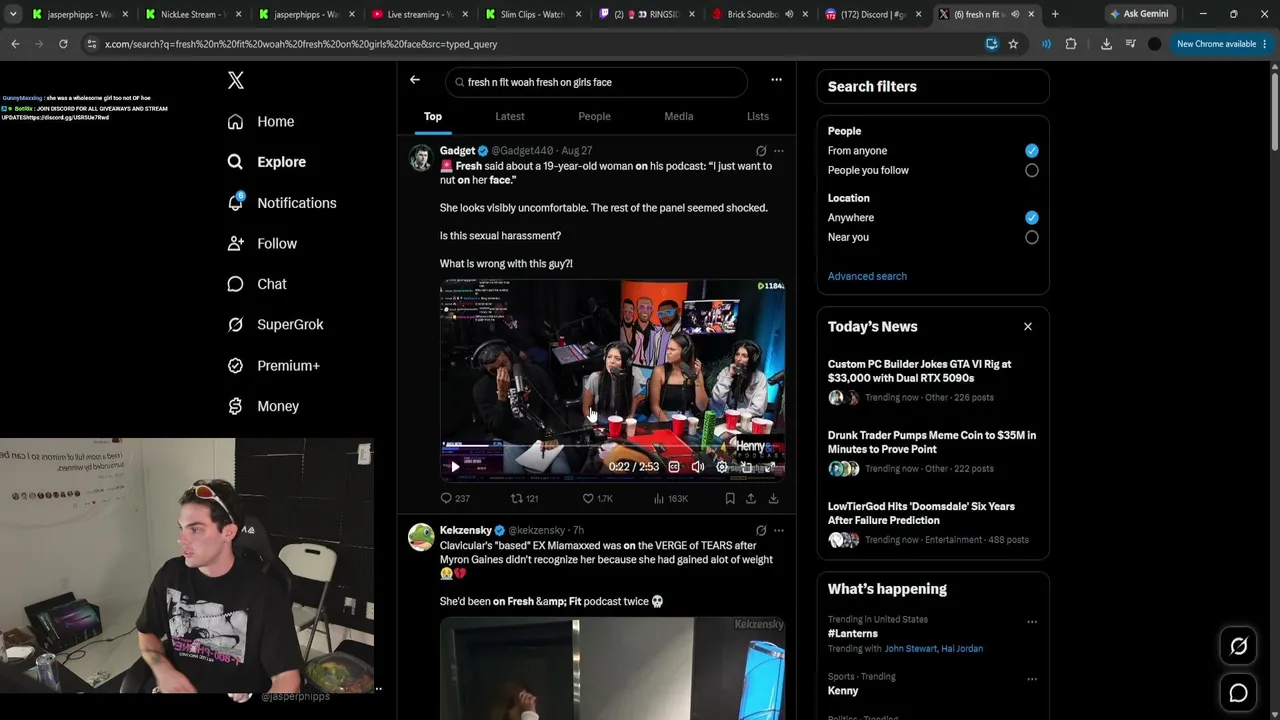Open Gadget's profile avatar
This screenshot has width=1280, height=720.
click(x=421, y=159)
